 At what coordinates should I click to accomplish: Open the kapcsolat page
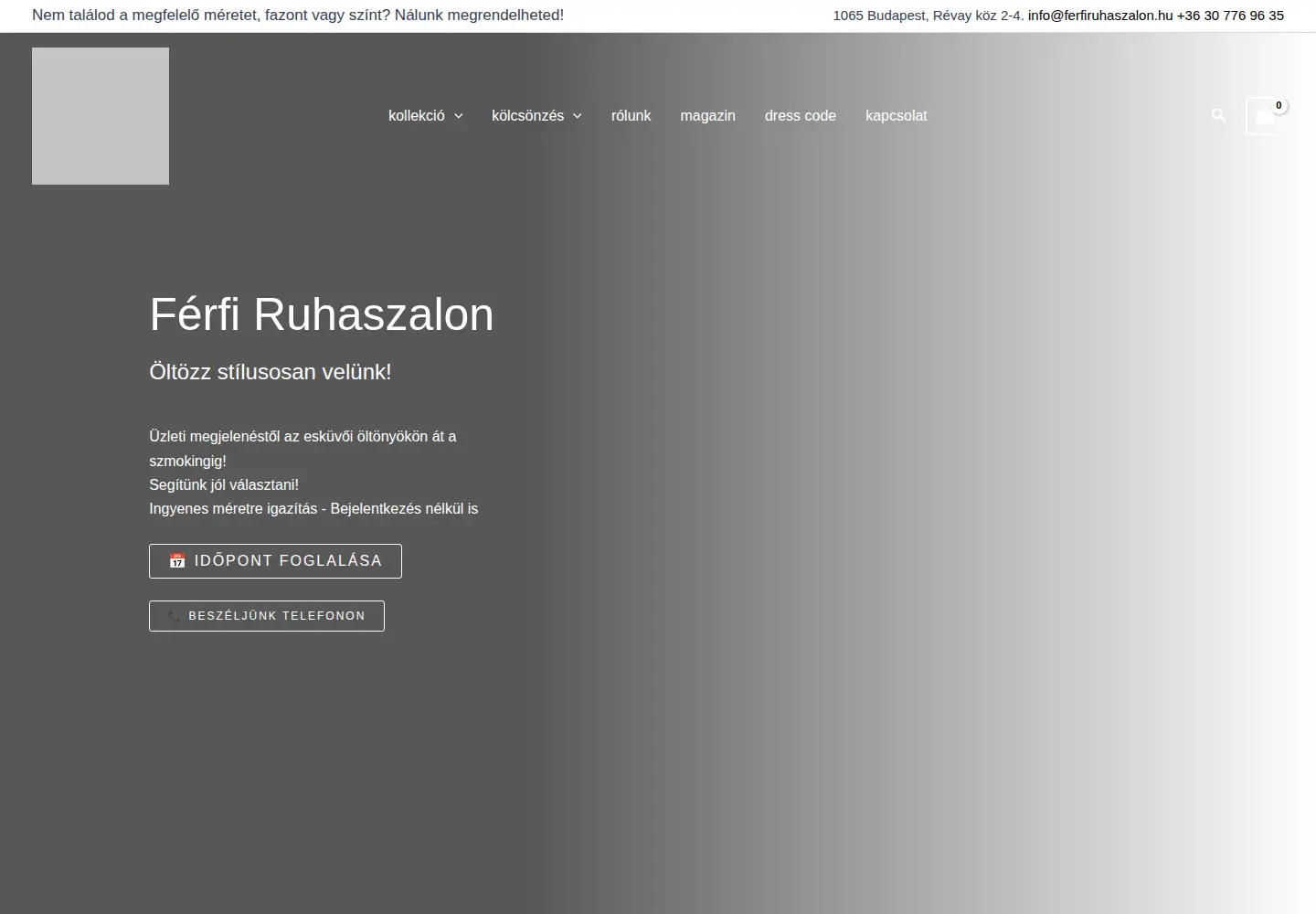[897, 116]
